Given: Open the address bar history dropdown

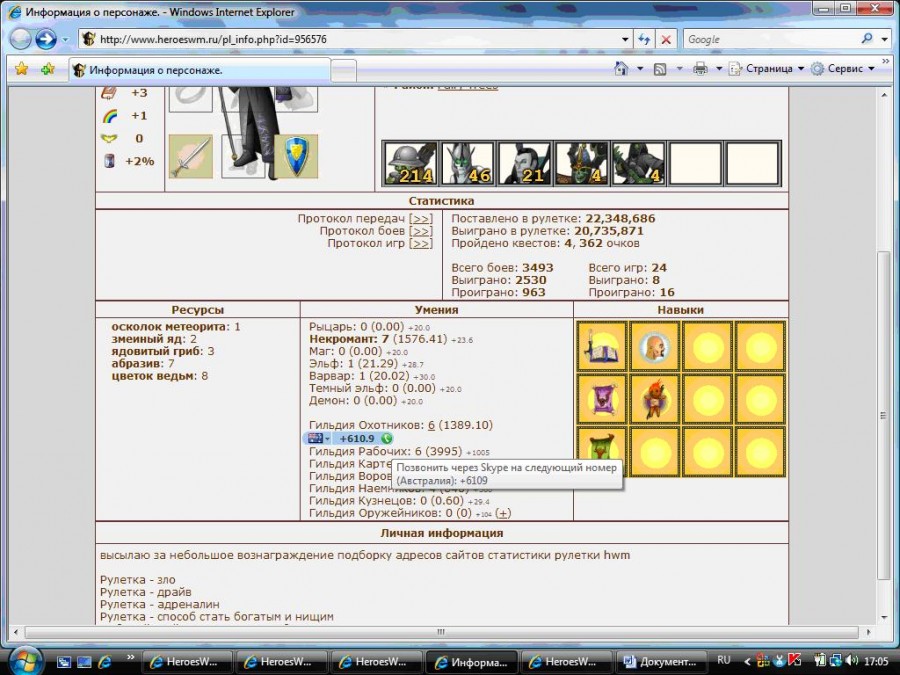Looking at the screenshot, I should tap(624, 40).
